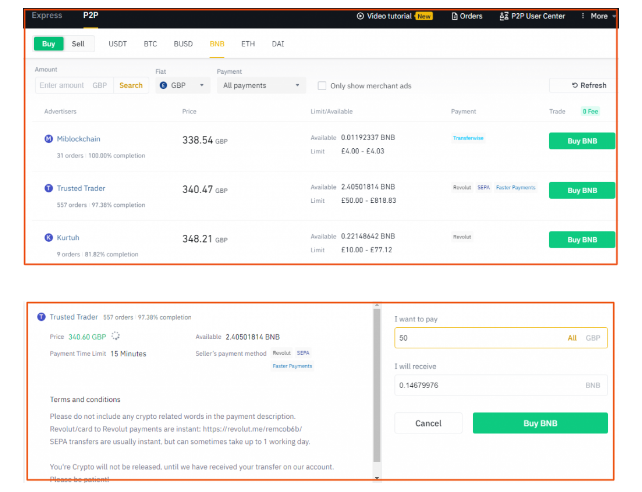Click the 338.54 GBP price
The height and width of the screenshot is (492, 642).
(205, 140)
